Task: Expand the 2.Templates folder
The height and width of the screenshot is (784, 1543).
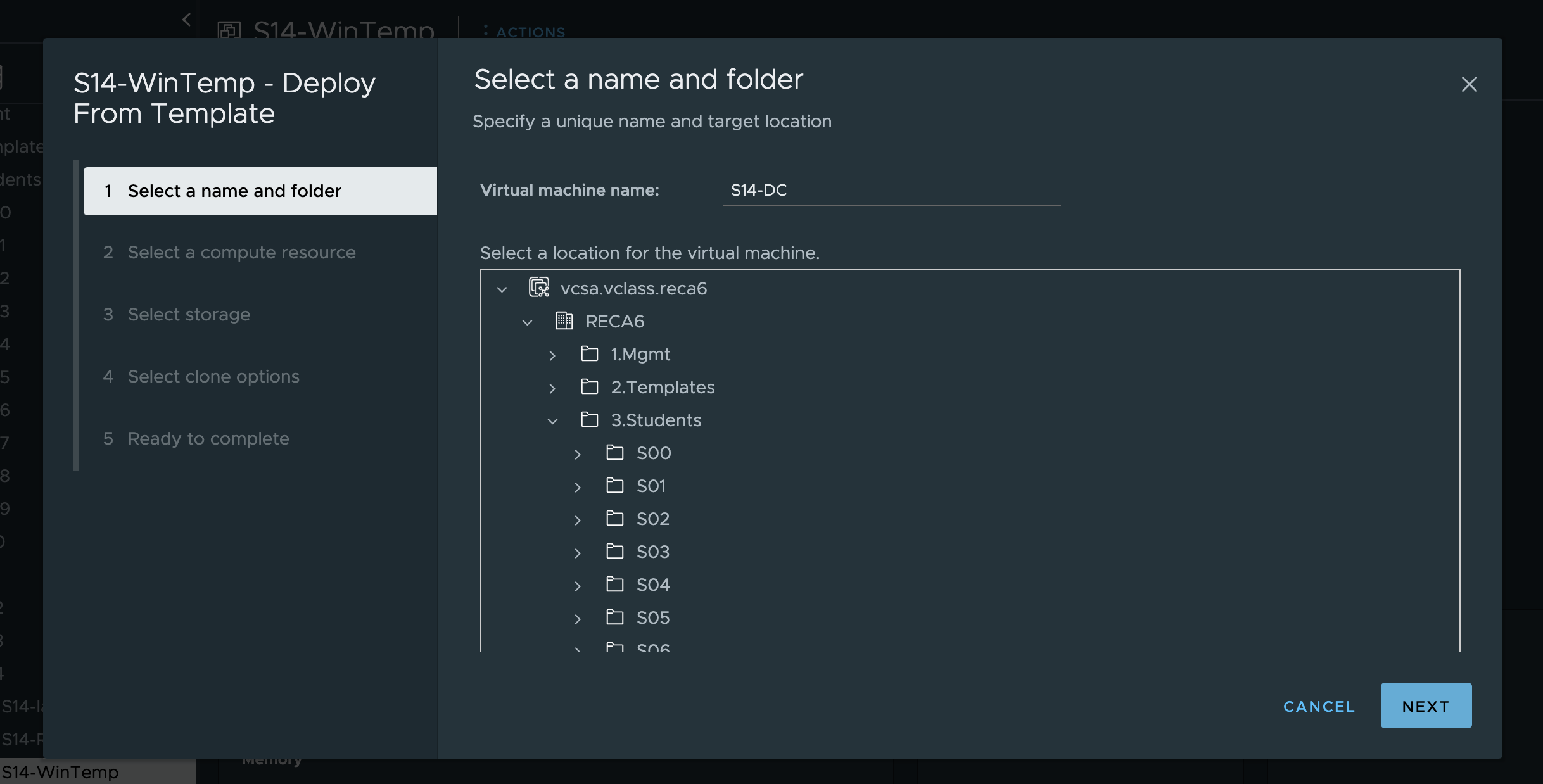Action: pos(552,388)
